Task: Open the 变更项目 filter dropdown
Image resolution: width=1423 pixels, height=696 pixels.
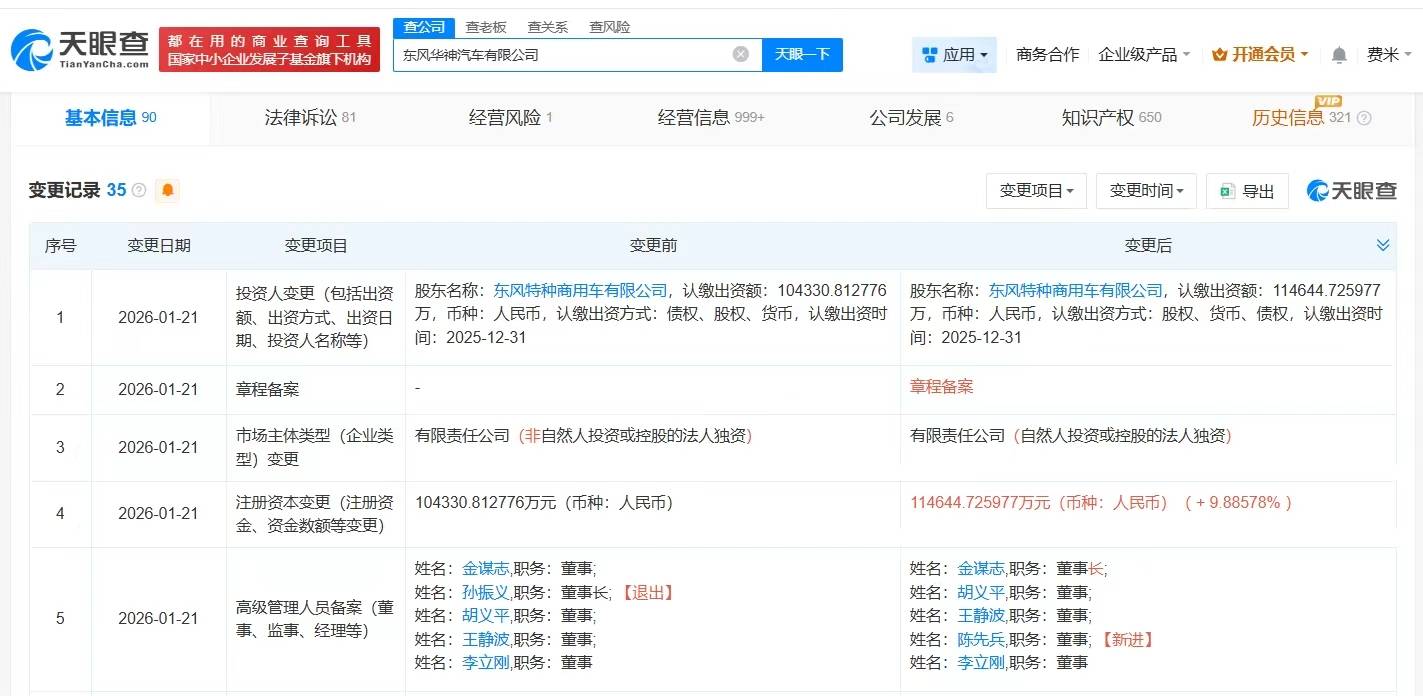Action: point(1036,190)
